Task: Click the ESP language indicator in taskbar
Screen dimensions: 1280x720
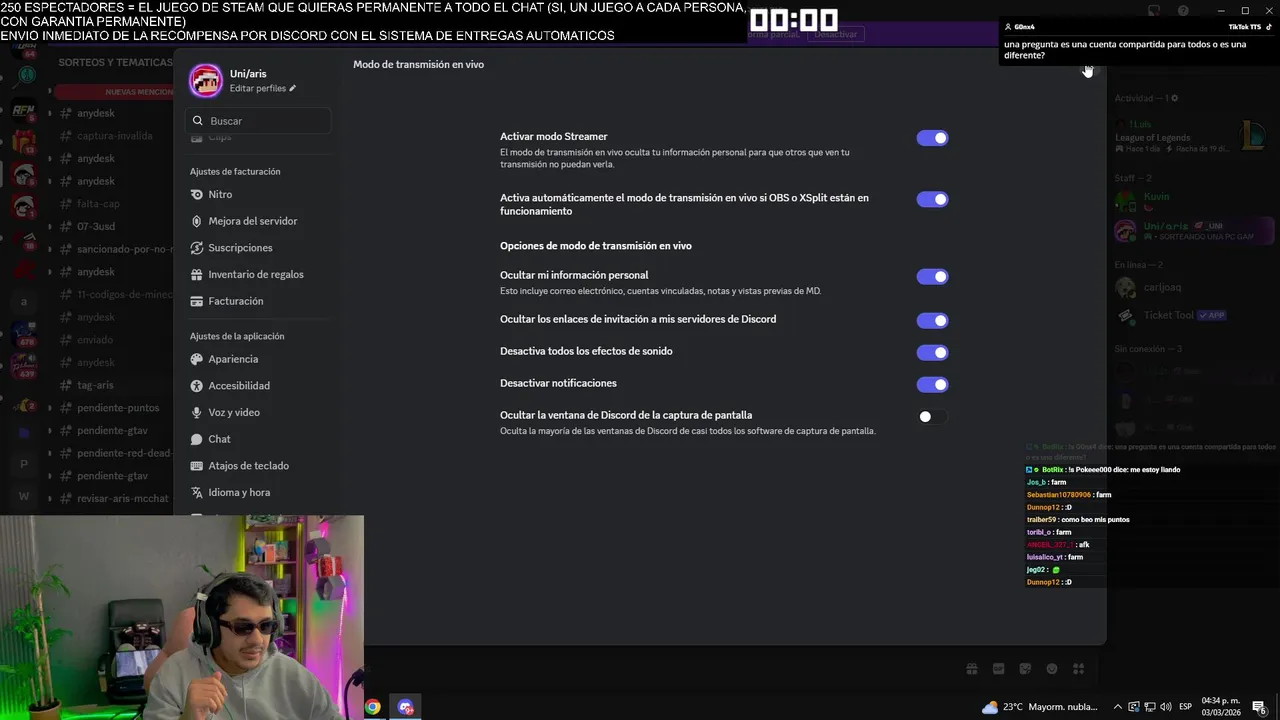Action: pos(1185,707)
